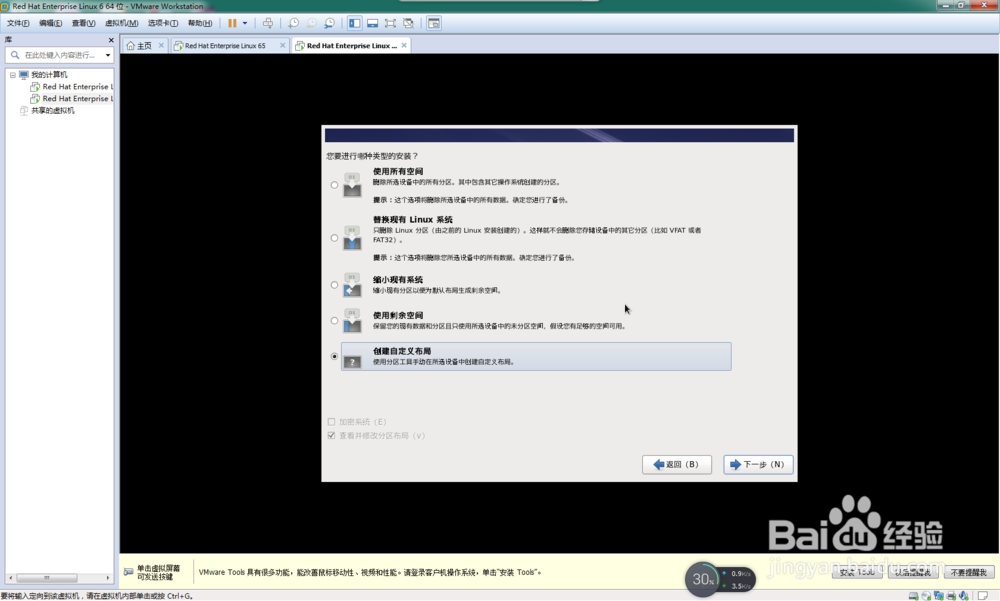The image size is (1000, 601).
Task: Click the 创建自定义布局 question mark icon
Action: (352, 362)
